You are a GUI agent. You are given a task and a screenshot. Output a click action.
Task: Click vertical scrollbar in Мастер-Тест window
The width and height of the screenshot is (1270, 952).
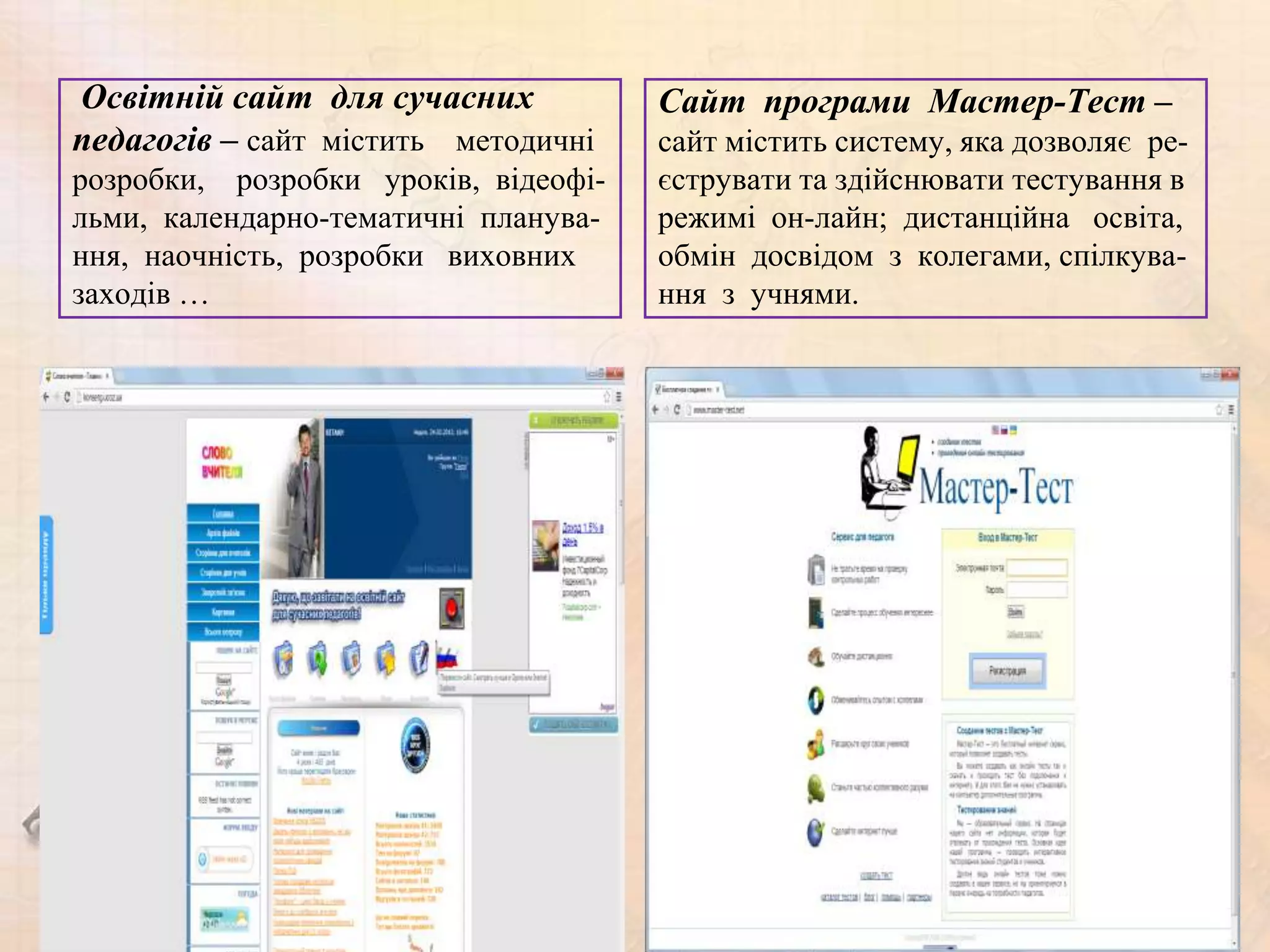pos(1234,676)
